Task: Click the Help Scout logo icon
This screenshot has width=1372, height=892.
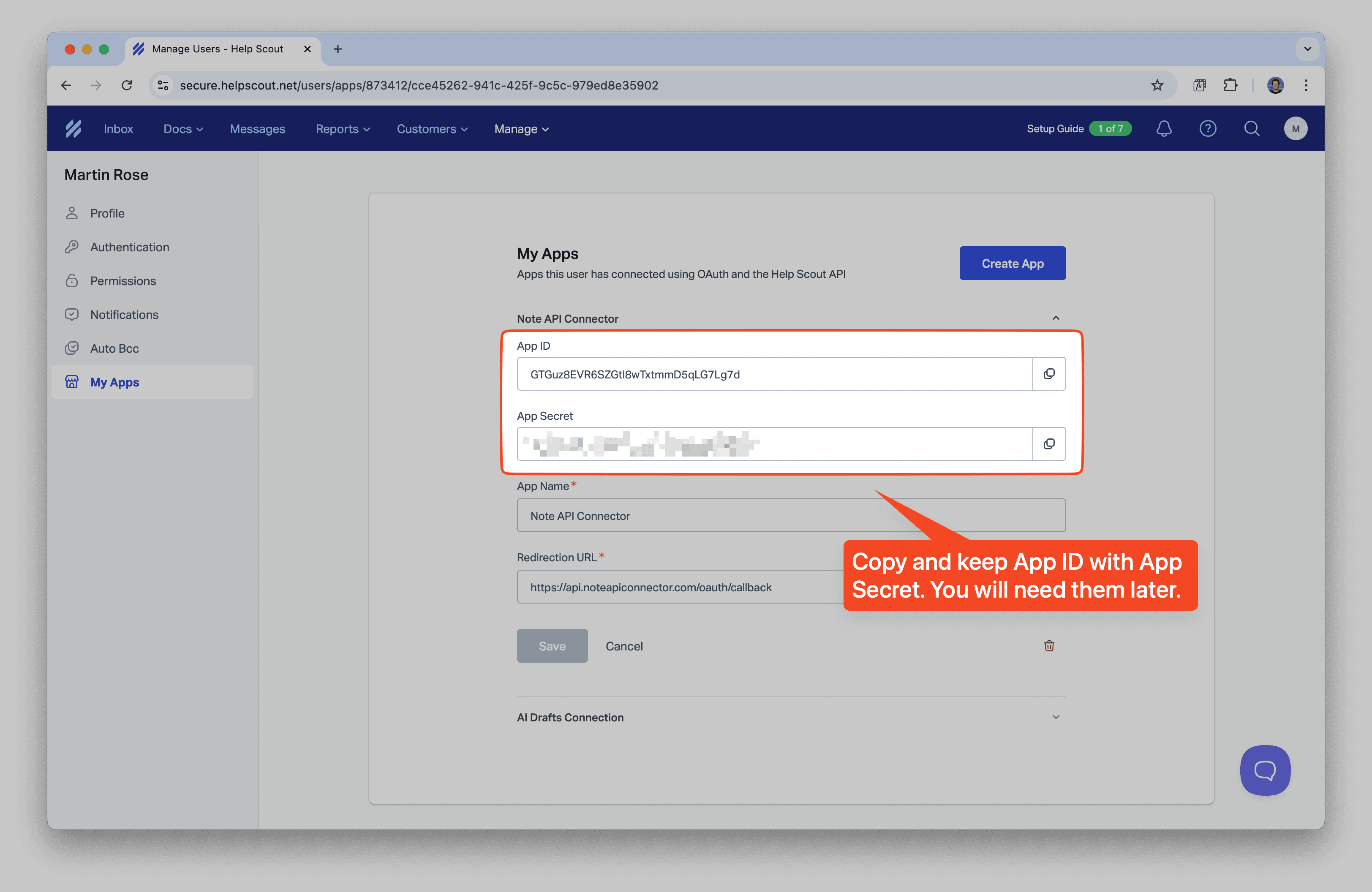Action: point(74,128)
